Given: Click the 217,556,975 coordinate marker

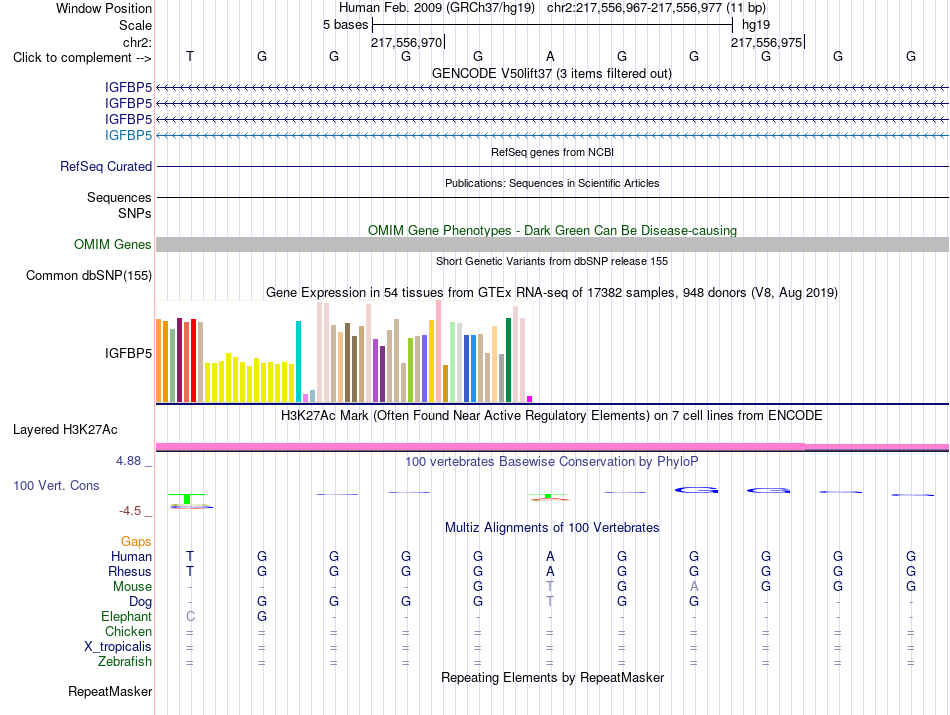Looking at the screenshot, I should point(766,42).
